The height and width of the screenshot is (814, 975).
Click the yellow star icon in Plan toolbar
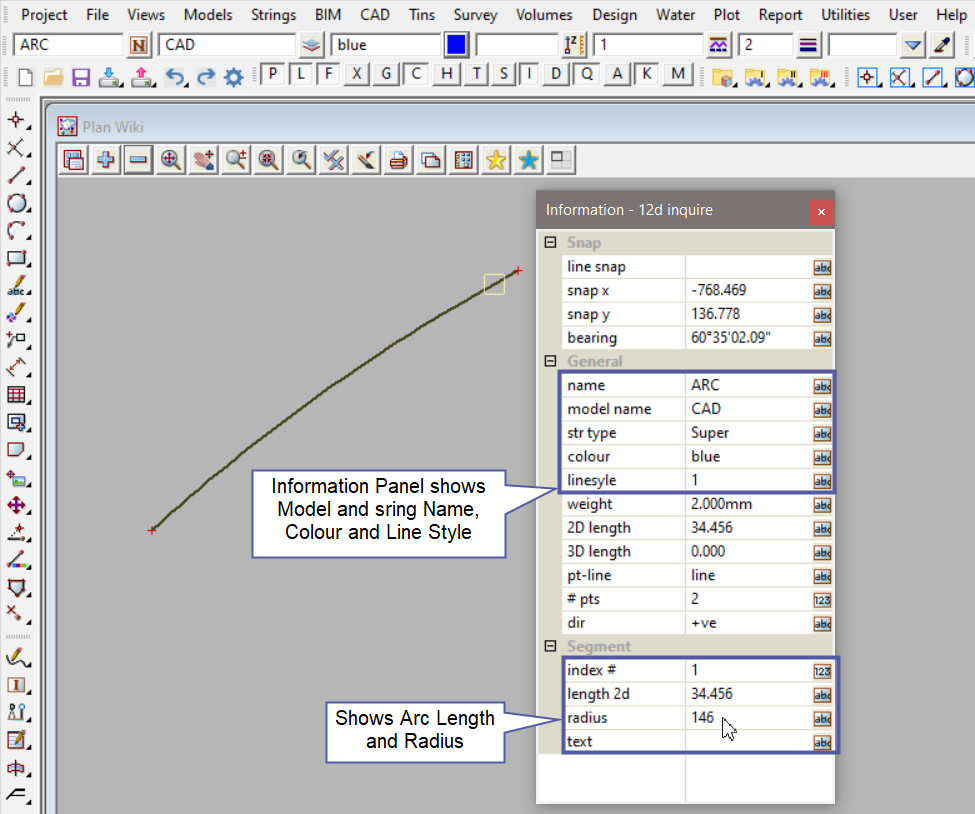coord(495,160)
